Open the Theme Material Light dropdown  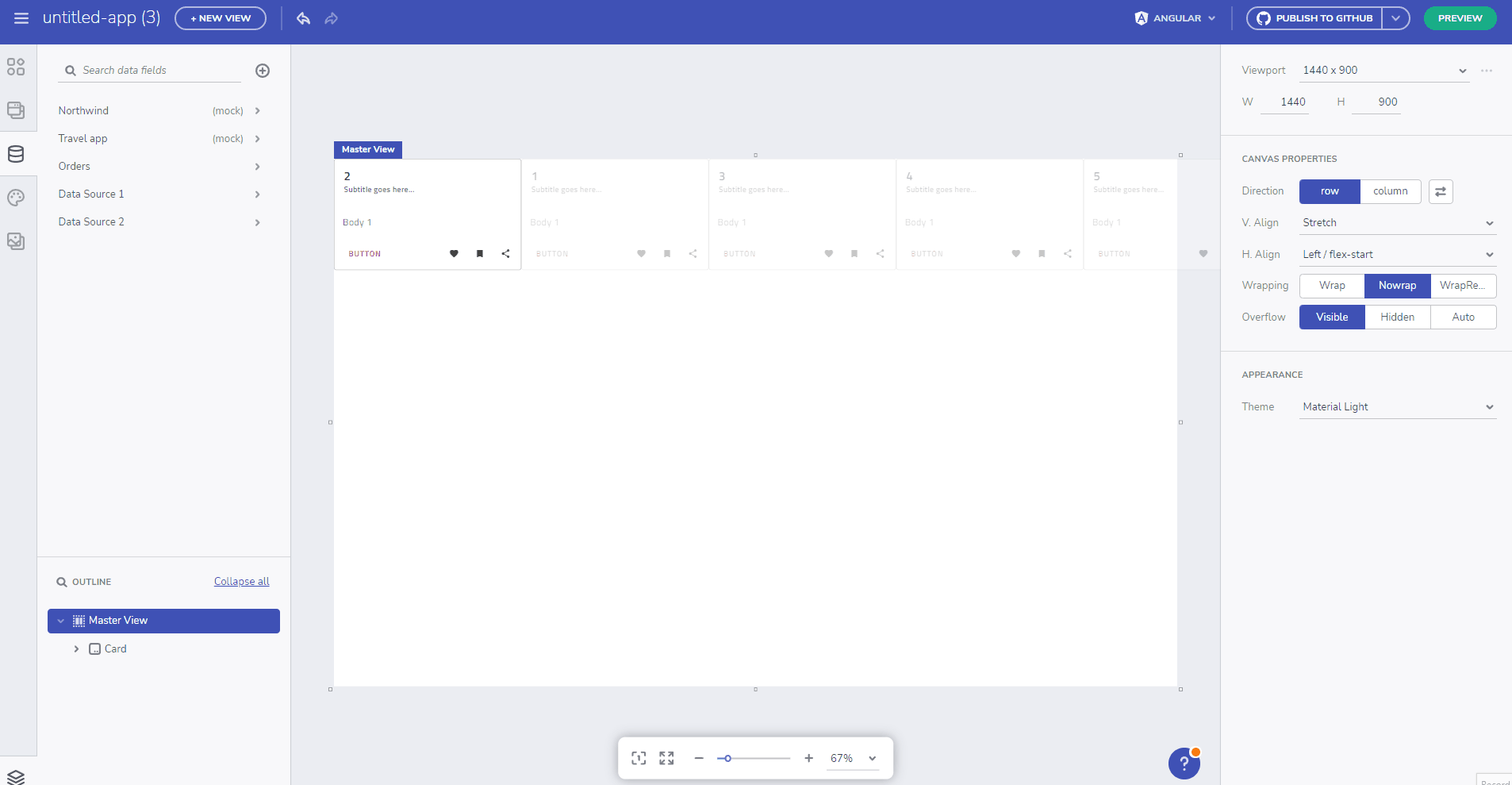(x=1397, y=407)
